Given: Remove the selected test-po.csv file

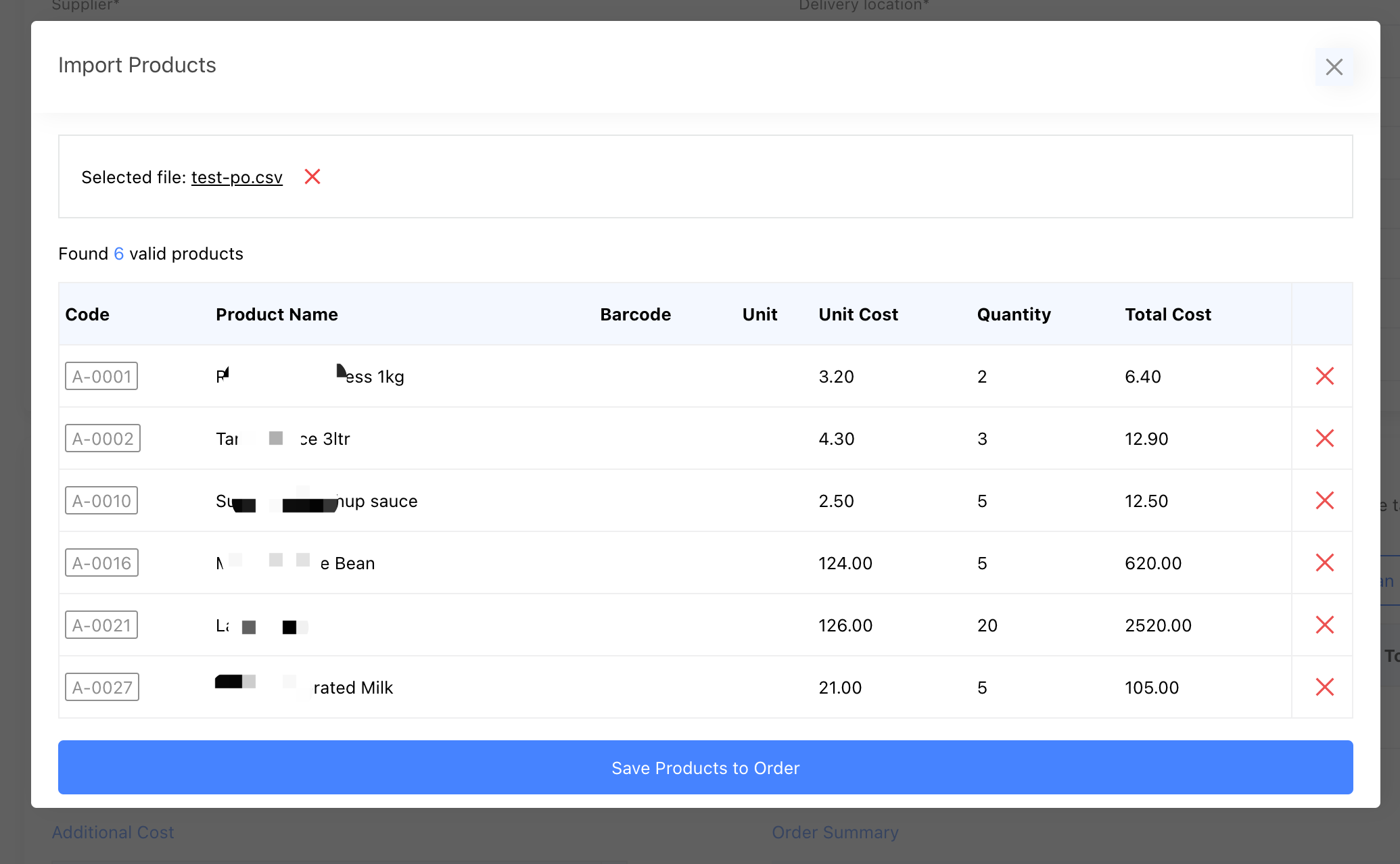Looking at the screenshot, I should click(312, 176).
